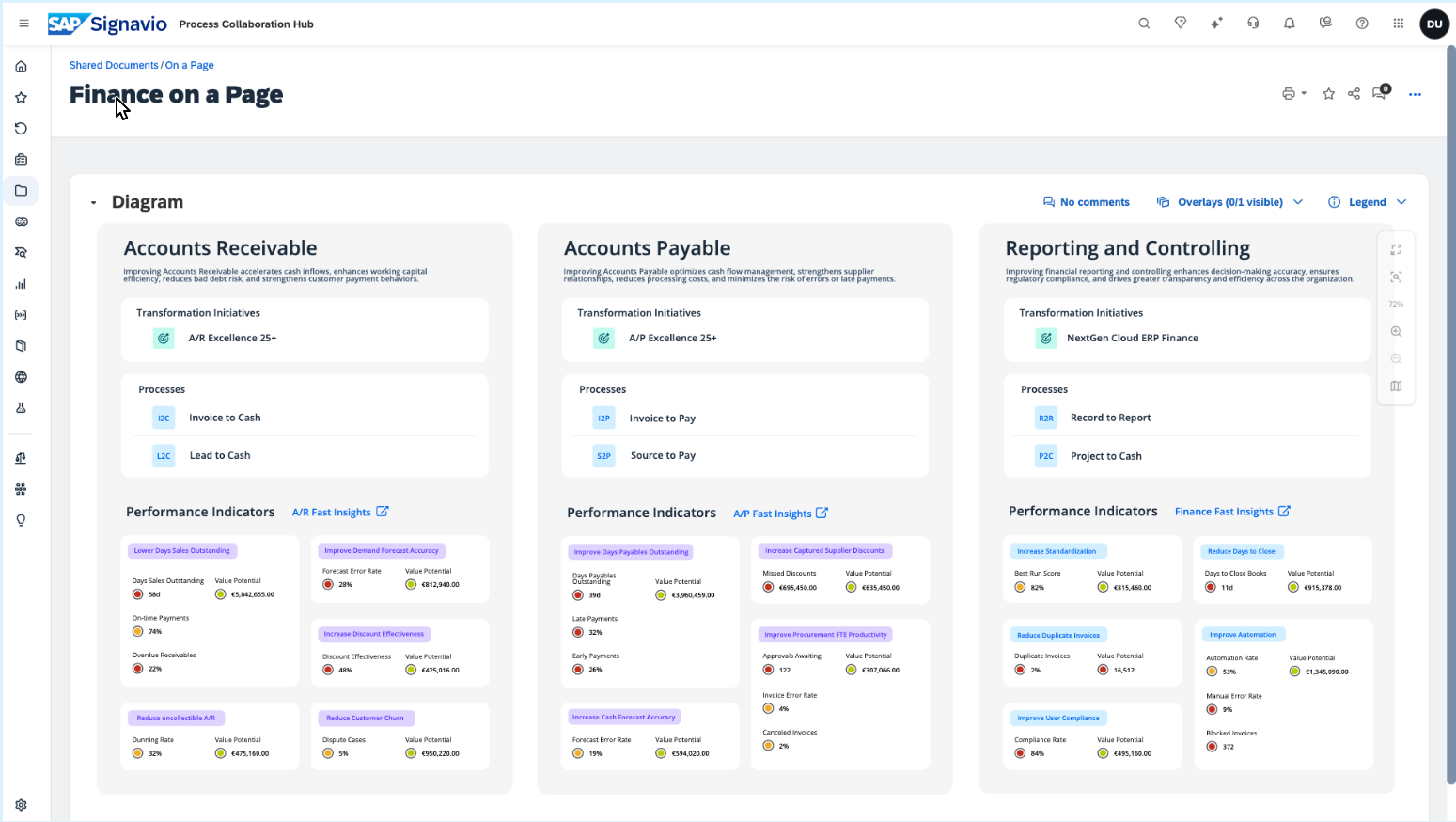This screenshot has width=1456, height=822.
Task: Click the help question mark icon
Action: (x=1362, y=24)
